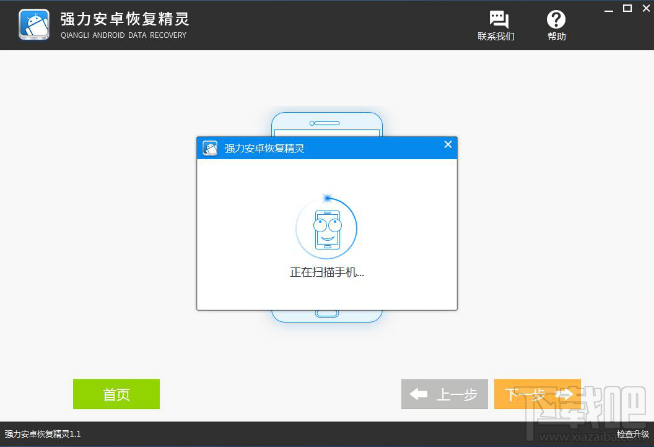Click the scanning phone face spinner animation
The height and width of the screenshot is (447, 654).
(327, 228)
